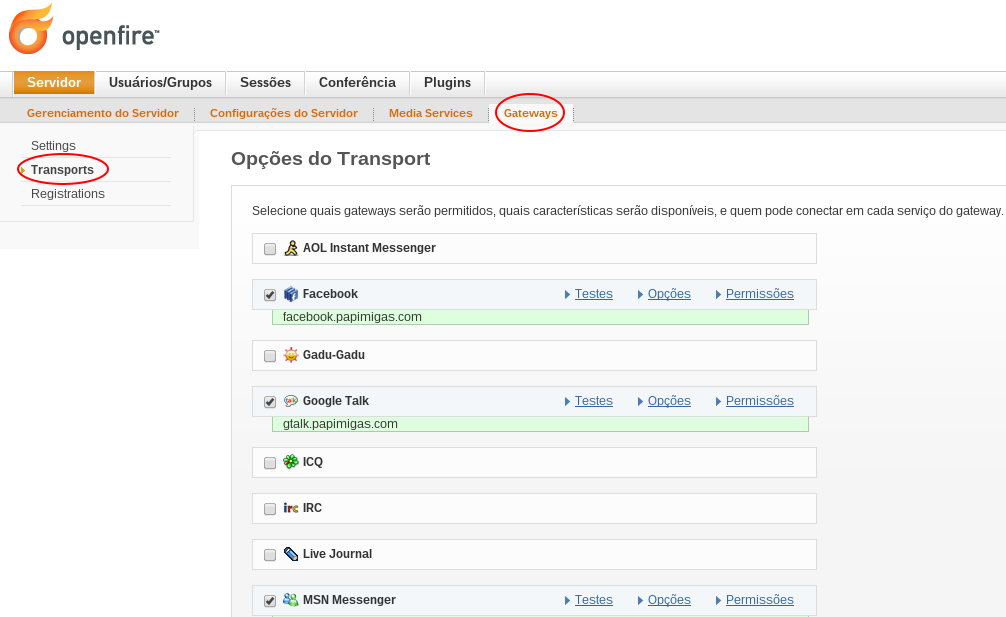Switch to Conferência tab
Image resolution: width=1006 pixels, height=617 pixels.
click(x=357, y=83)
